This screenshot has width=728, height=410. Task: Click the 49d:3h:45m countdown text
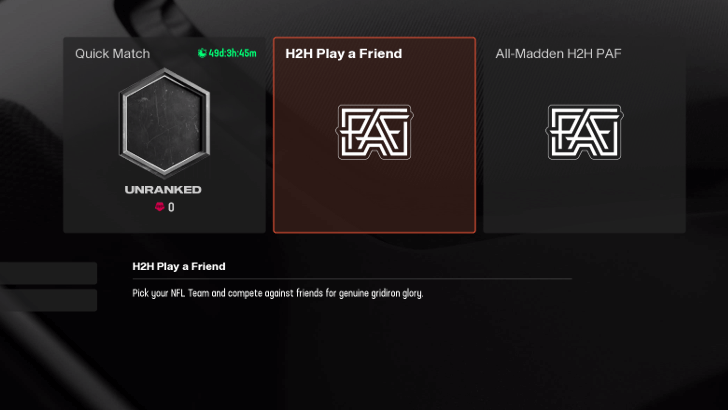[x=232, y=53]
